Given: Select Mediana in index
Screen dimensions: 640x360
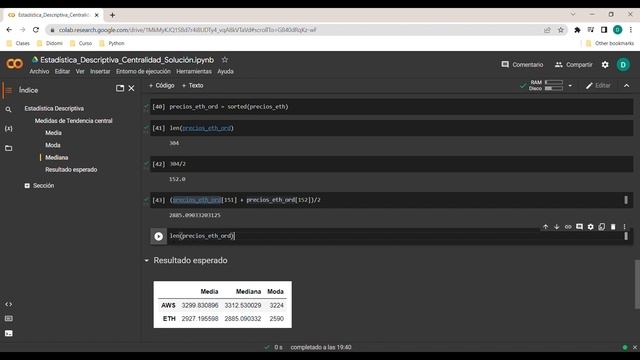Looking at the screenshot, I should pyautogui.click(x=57, y=158).
